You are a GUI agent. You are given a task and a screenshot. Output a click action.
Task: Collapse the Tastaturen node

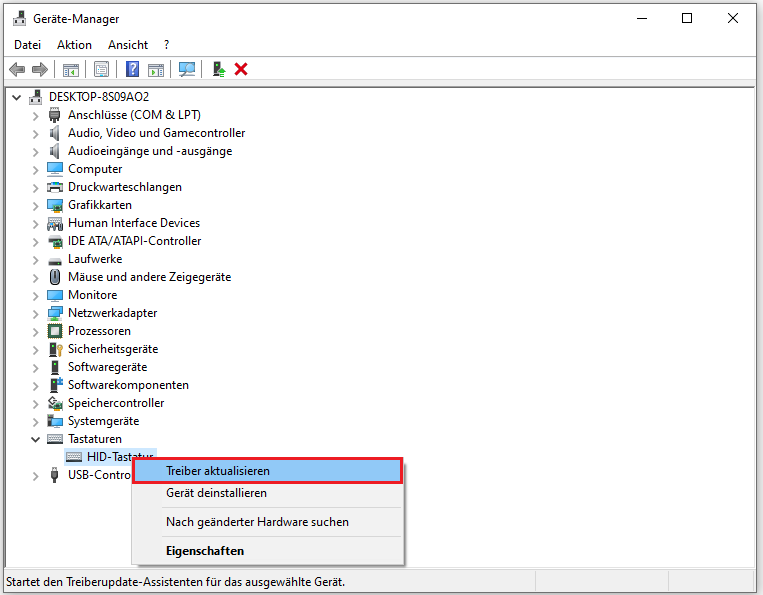[x=35, y=439]
